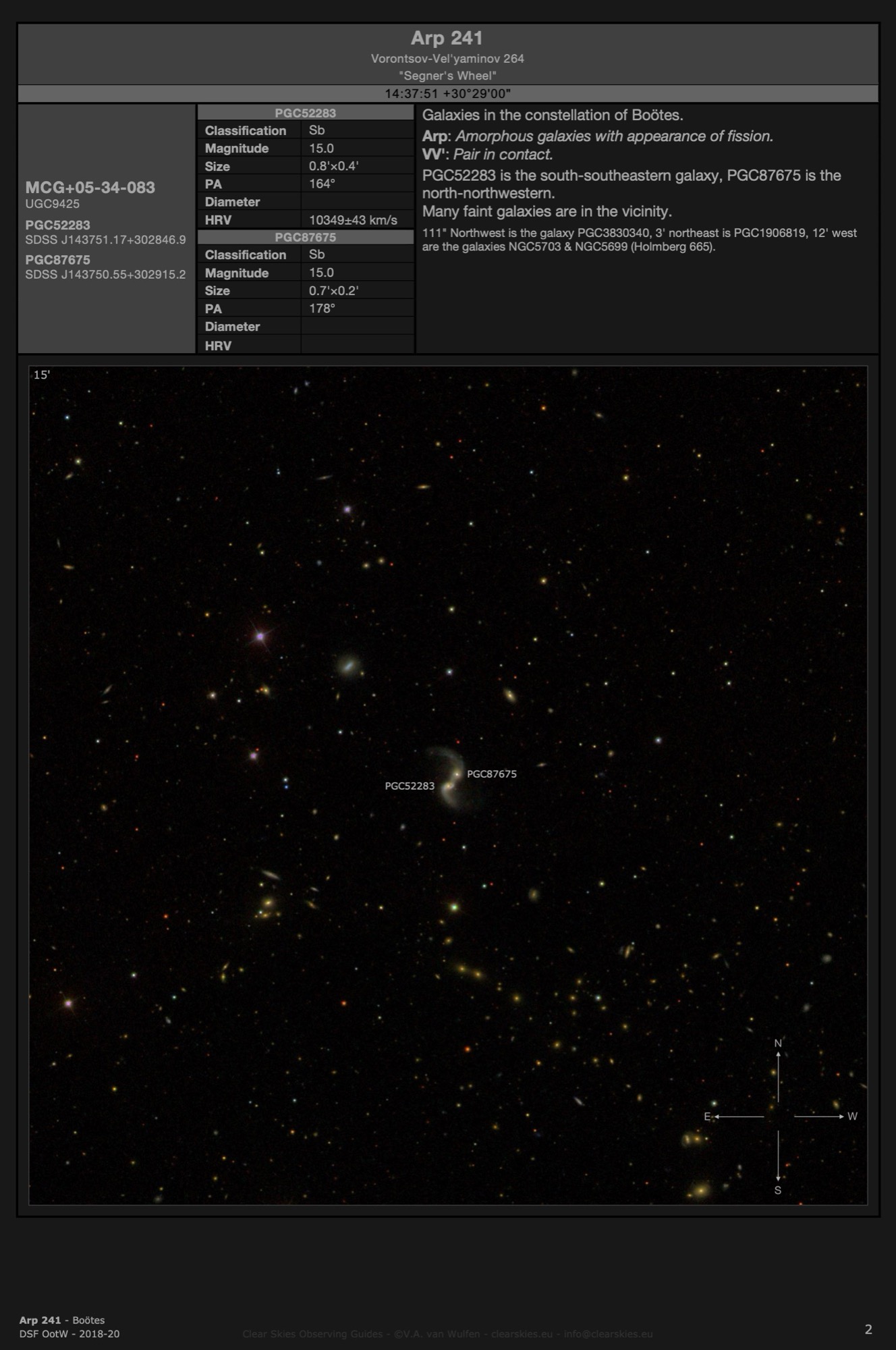Image resolution: width=896 pixels, height=1350 pixels.
Task: Click the south arrow of the compass
Action: click(778, 1158)
